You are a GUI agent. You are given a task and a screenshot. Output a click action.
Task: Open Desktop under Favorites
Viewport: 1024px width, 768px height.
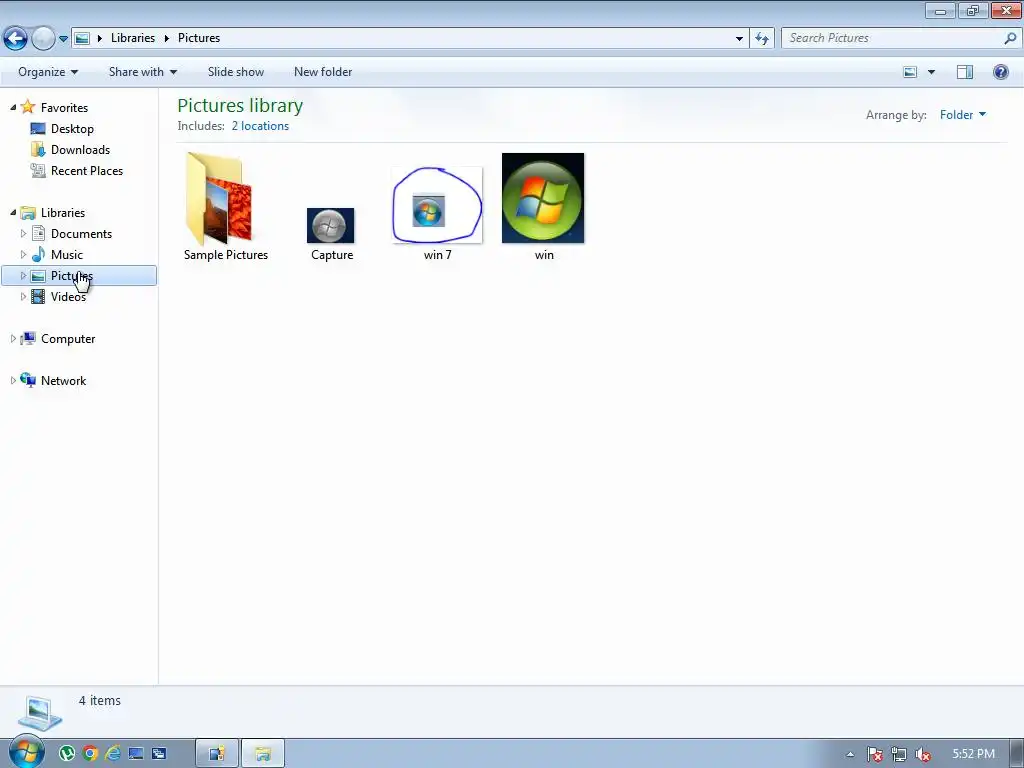(72, 129)
